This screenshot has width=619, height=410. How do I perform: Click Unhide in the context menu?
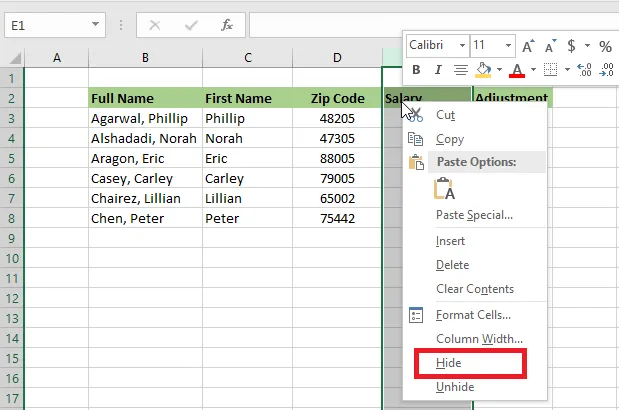pos(475,387)
